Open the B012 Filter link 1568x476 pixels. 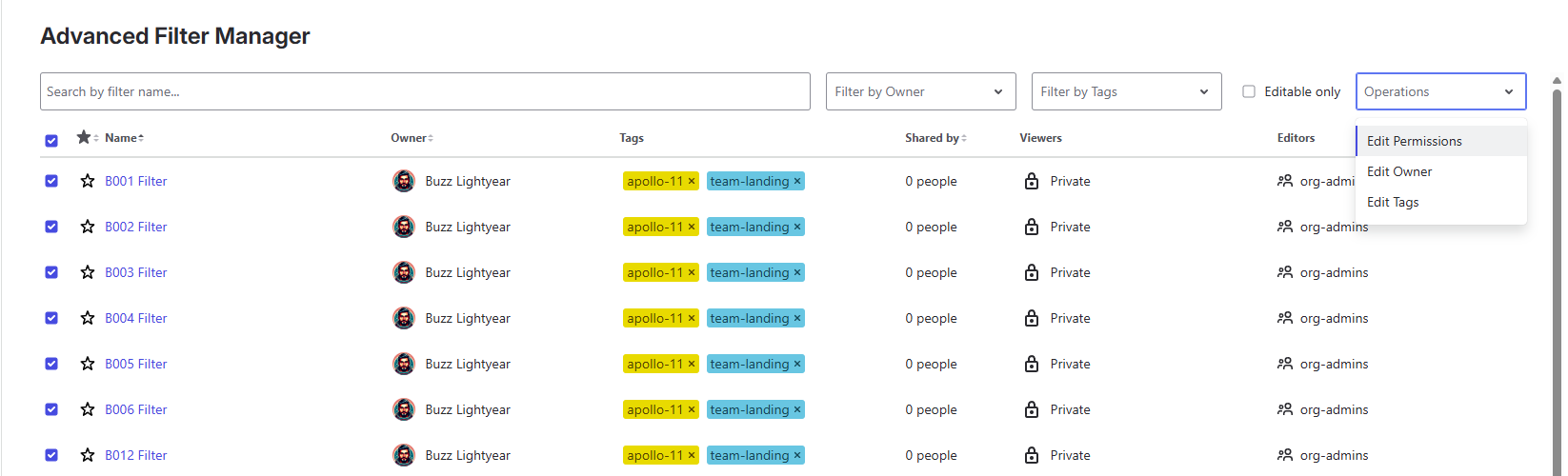pyautogui.click(x=136, y=455)
